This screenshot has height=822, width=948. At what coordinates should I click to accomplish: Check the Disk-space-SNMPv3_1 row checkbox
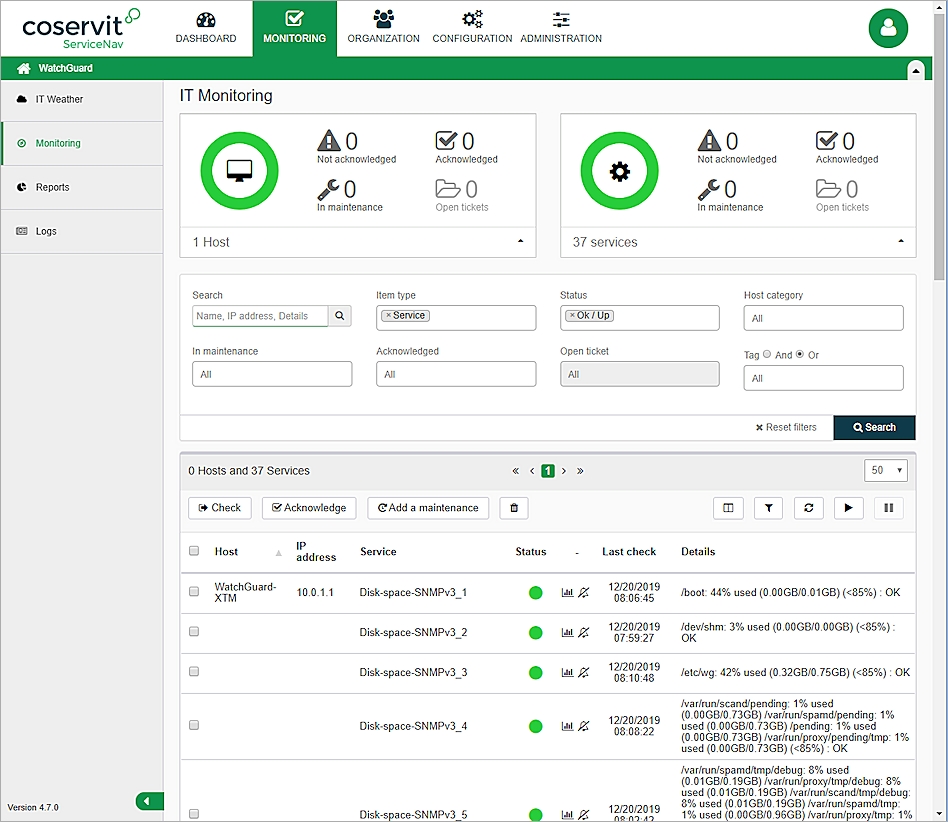click(194, 592)
